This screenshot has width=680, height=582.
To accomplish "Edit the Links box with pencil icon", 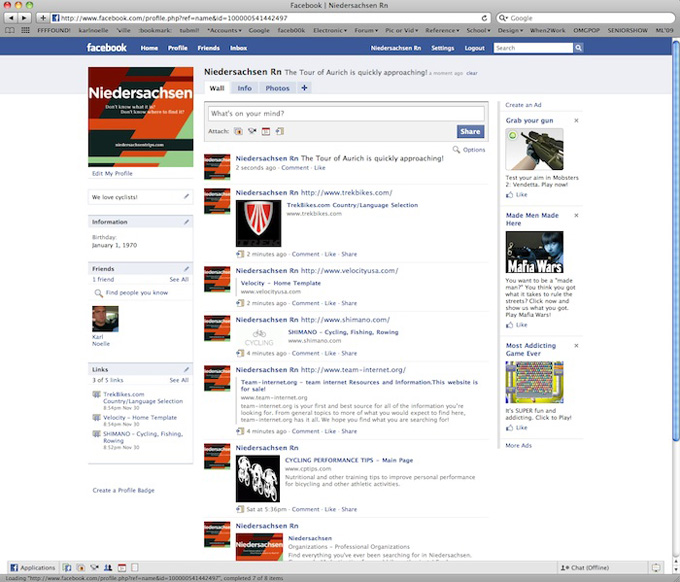I will [186, 369].
